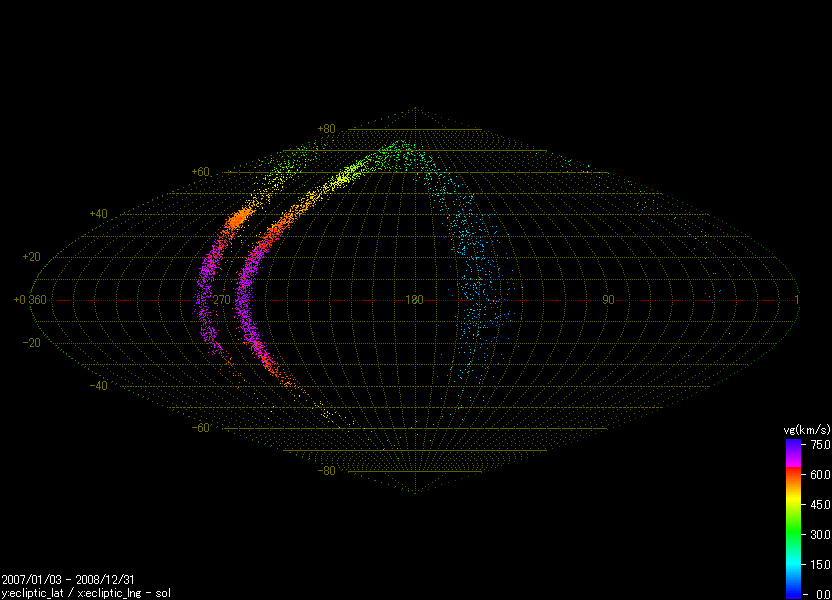The width and height of the screenshot is (832, 600).
Task: Click the -60 latitude label
Action: [x=200, y=428]
